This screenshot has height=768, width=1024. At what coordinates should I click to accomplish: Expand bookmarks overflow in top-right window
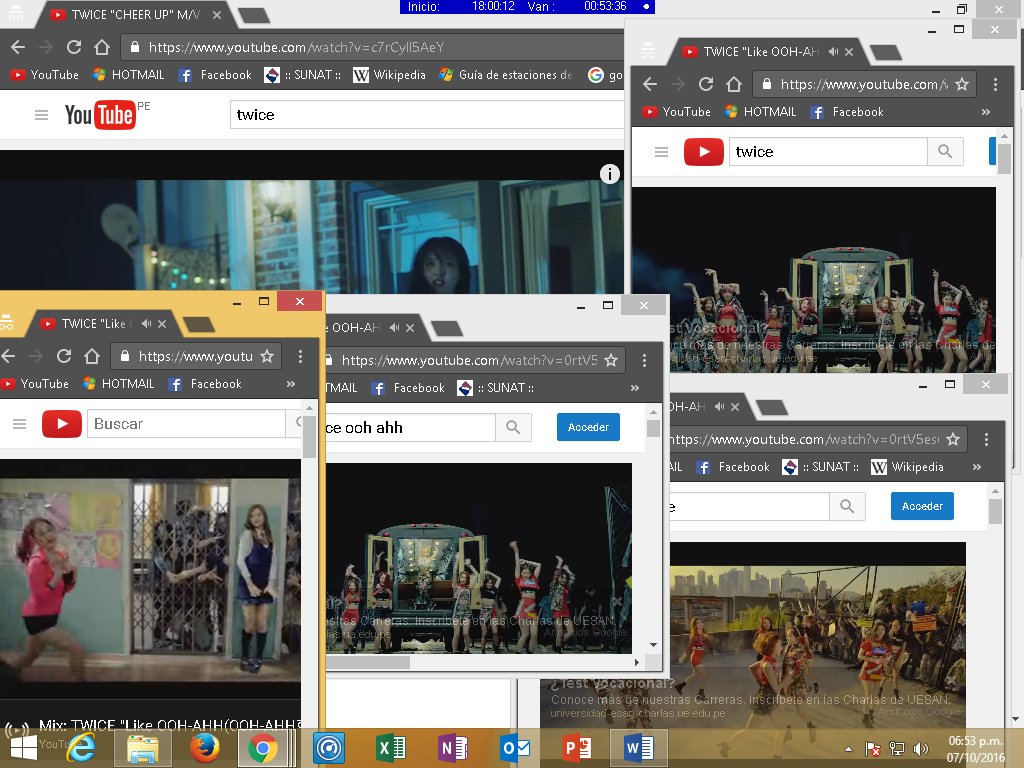pyautogui.click(x=985, y=112)
